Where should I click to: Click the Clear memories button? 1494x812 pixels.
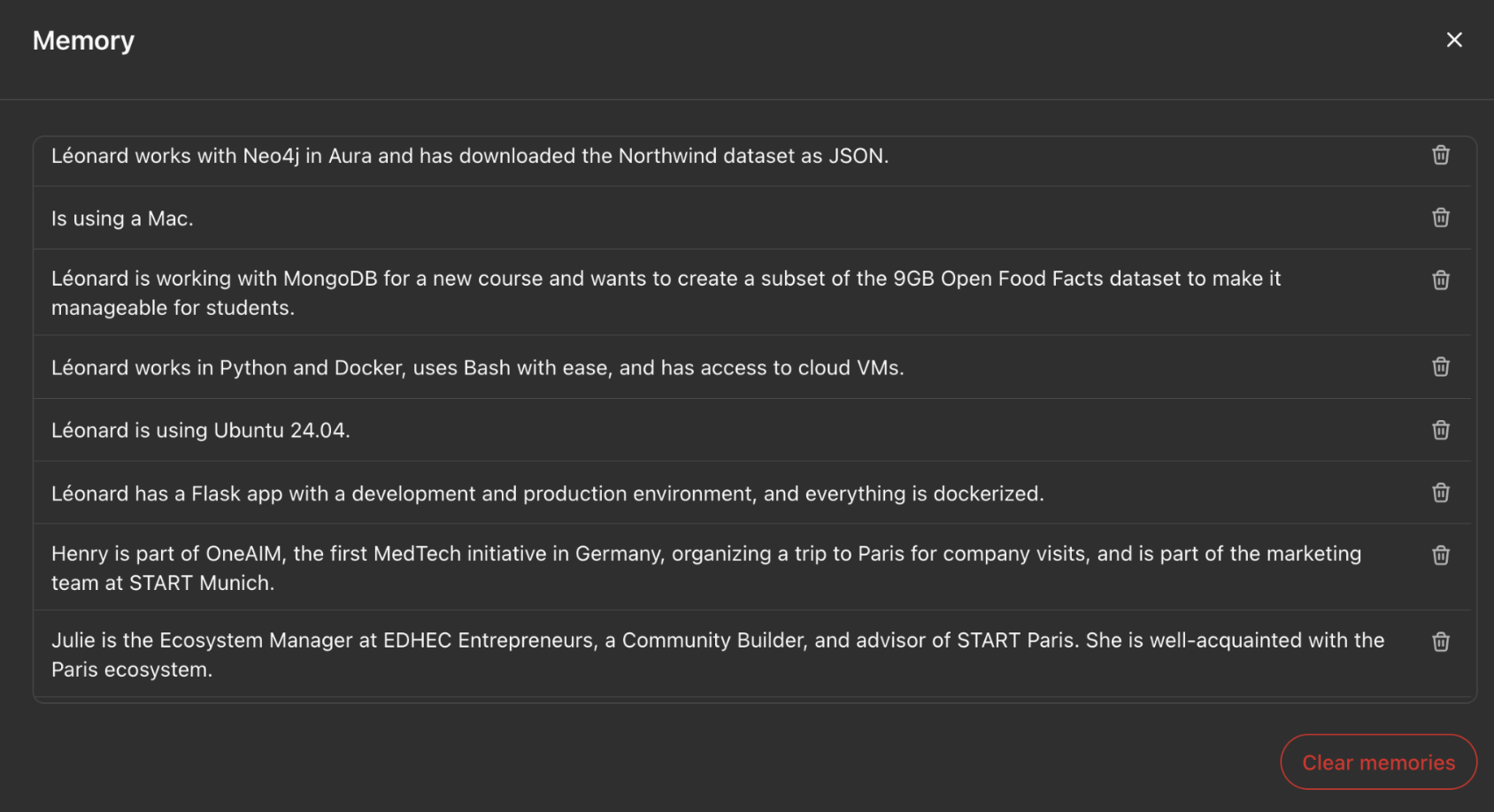point(1378,762)
